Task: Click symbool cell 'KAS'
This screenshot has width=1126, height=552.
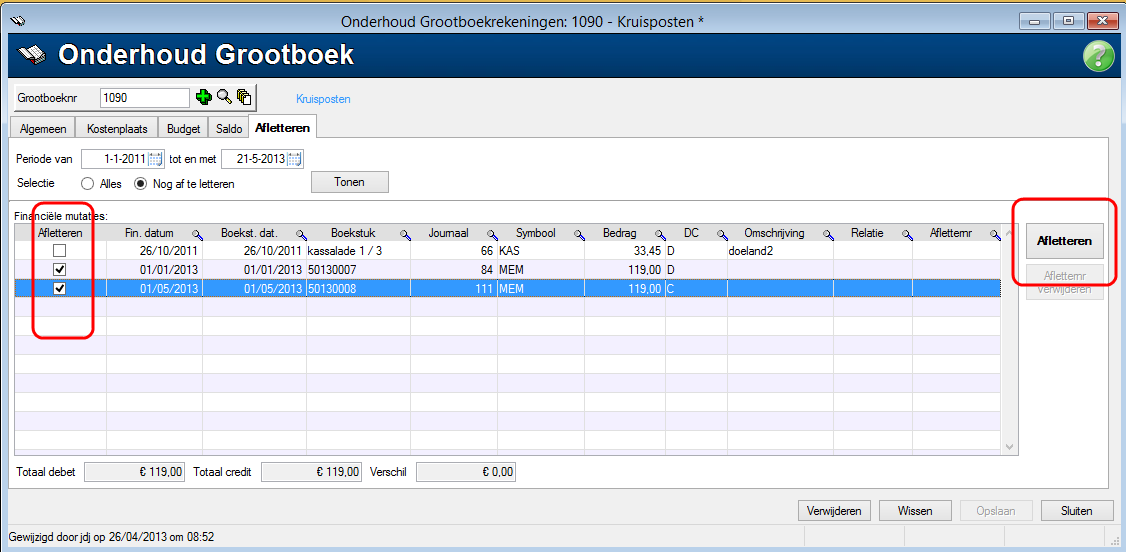Action: point(541,251)
